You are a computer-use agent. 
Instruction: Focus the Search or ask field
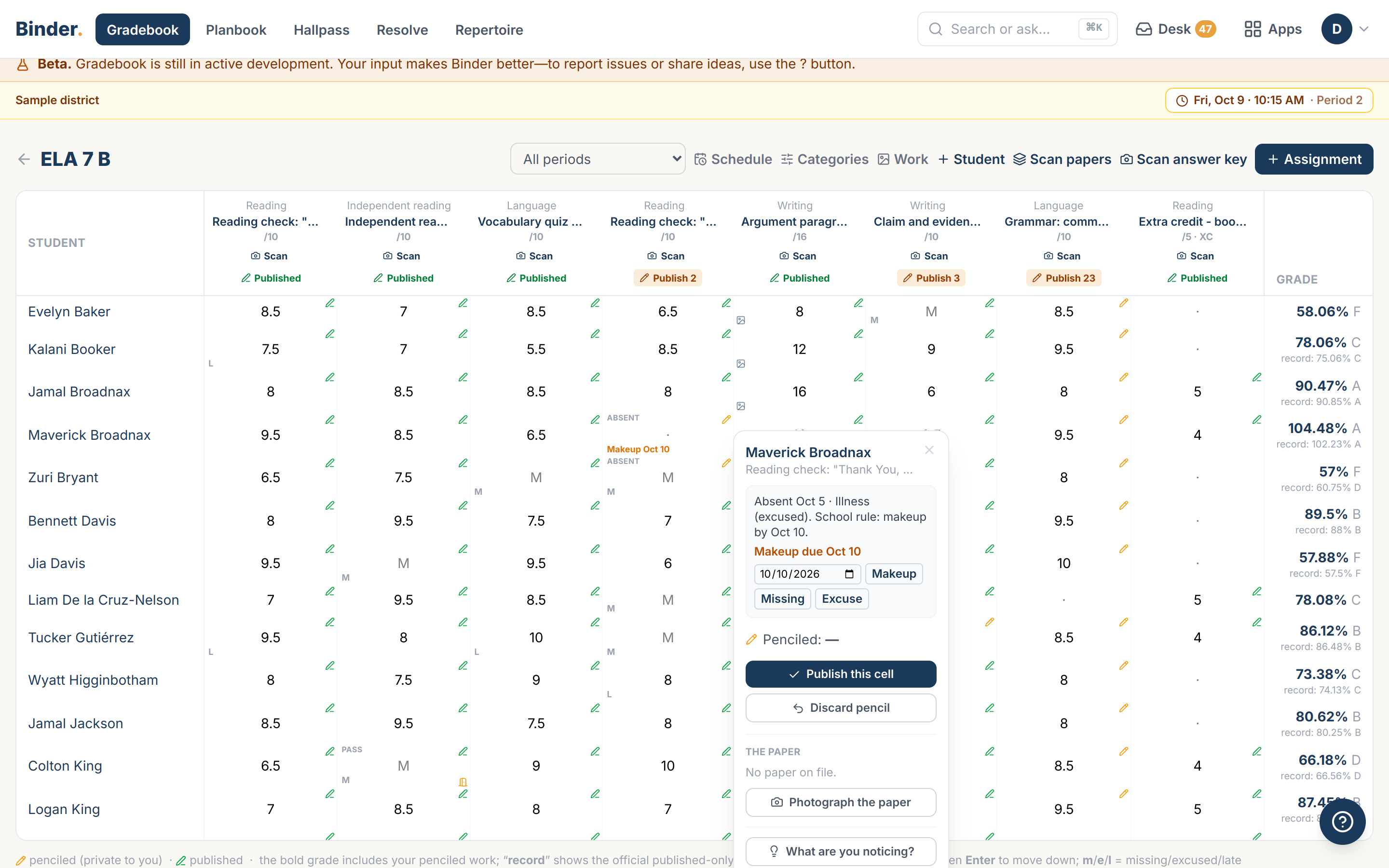(x=1017, y=29)
